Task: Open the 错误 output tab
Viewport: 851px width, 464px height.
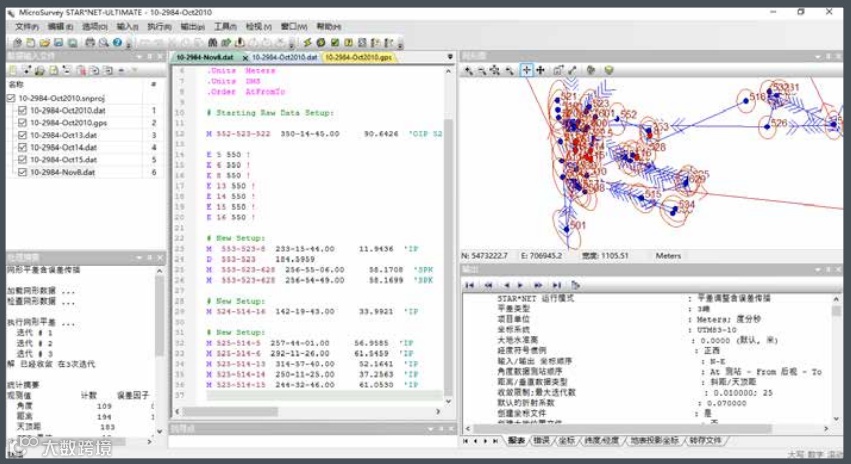Action: [x=541, y=440]
